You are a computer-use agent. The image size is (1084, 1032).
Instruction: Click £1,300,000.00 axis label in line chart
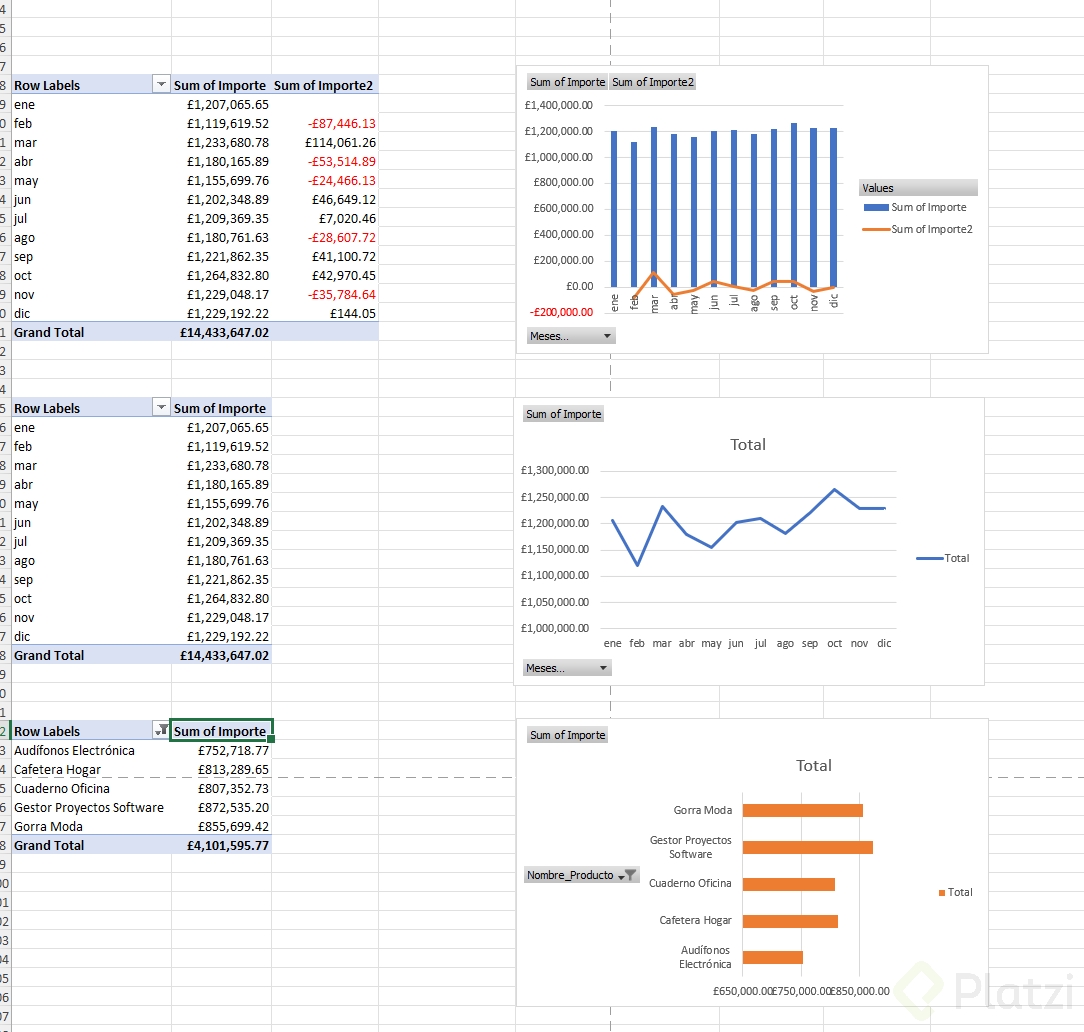click(x=554, y=470)
